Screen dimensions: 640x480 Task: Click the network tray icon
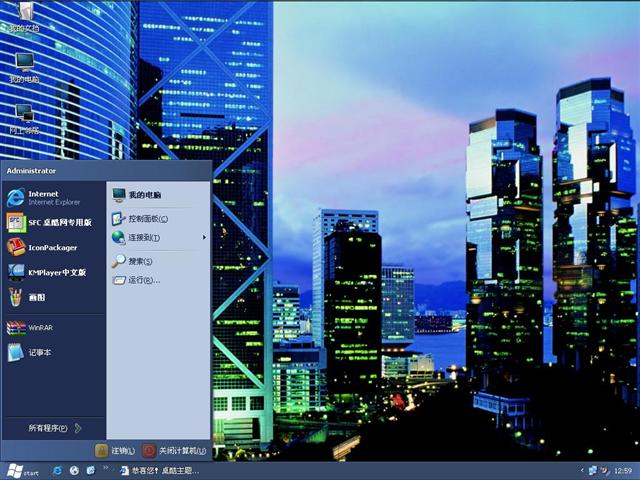pos(593,471)
